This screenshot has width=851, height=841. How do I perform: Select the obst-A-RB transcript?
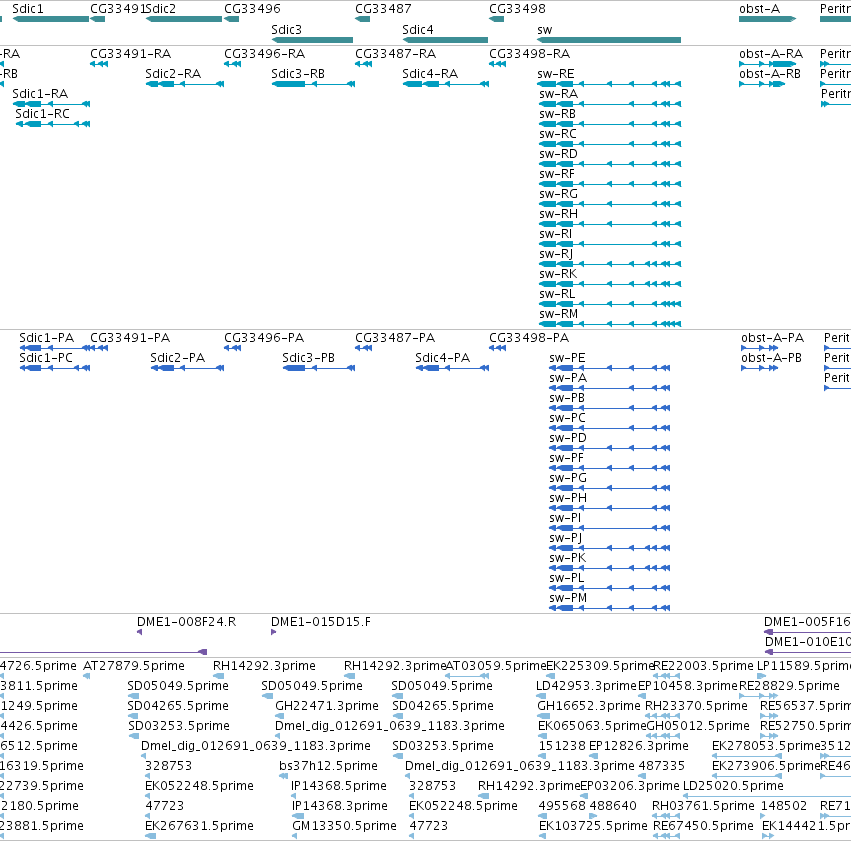762,84
